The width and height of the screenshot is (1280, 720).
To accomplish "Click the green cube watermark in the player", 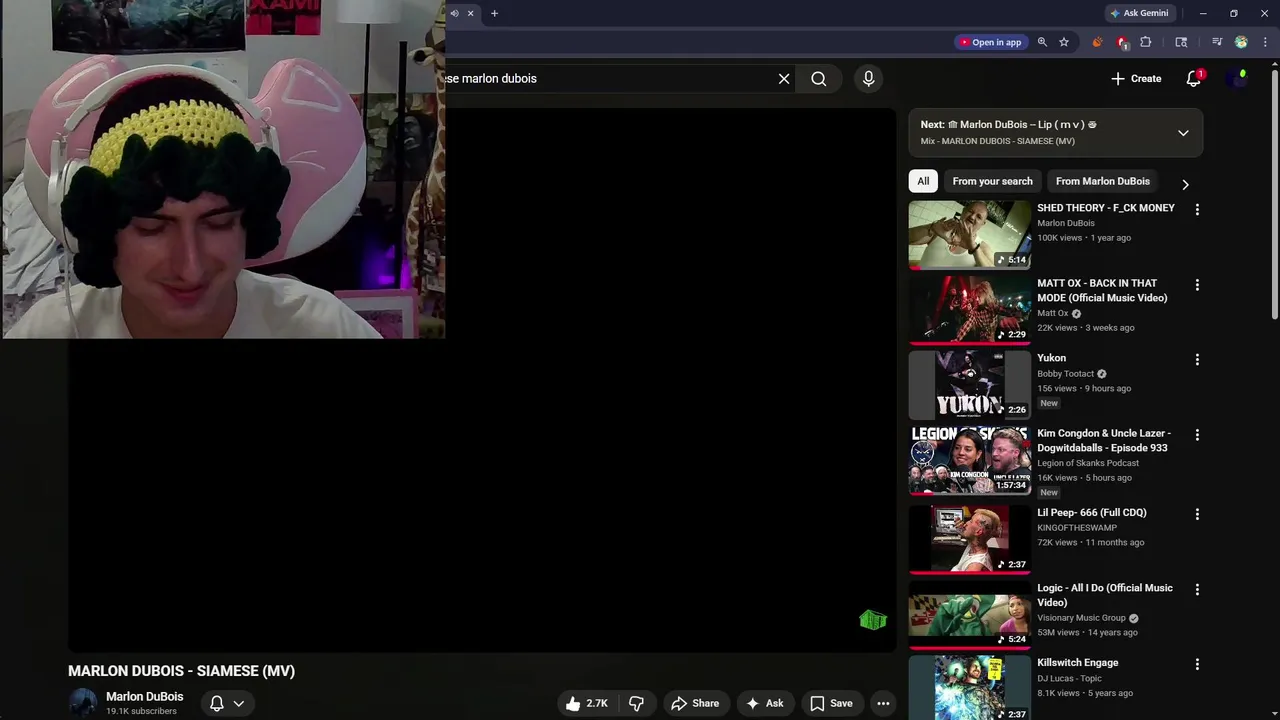I will 873,620.
